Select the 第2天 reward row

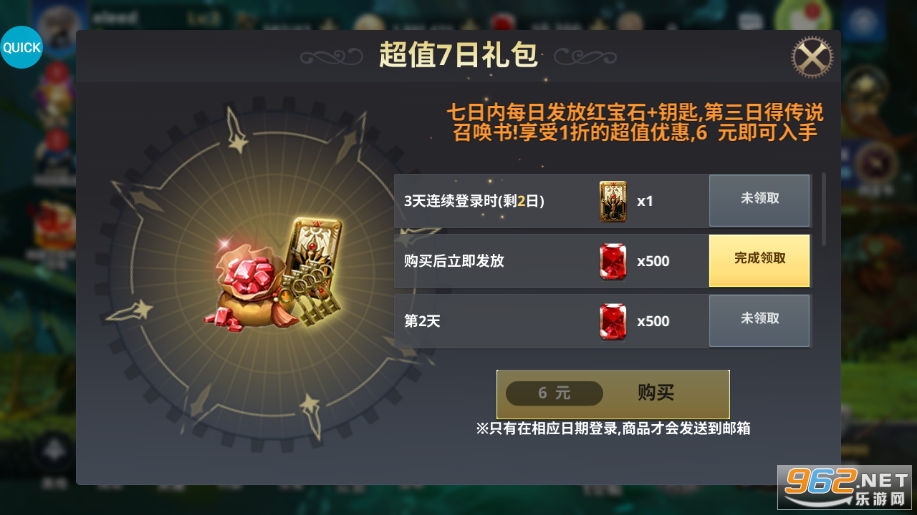pos(602,321)
